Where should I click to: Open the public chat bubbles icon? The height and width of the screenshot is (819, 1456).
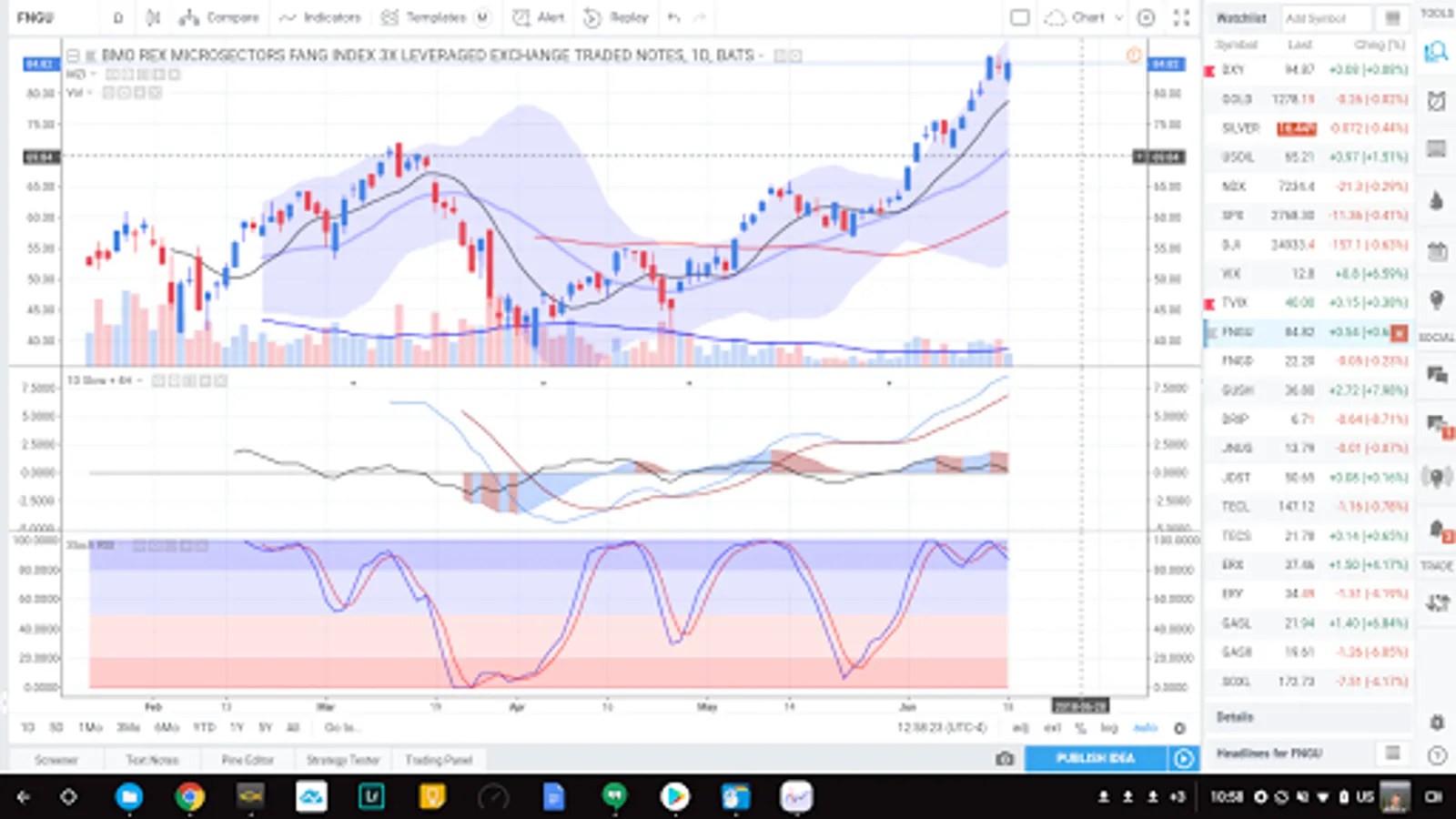(1437, 374)
